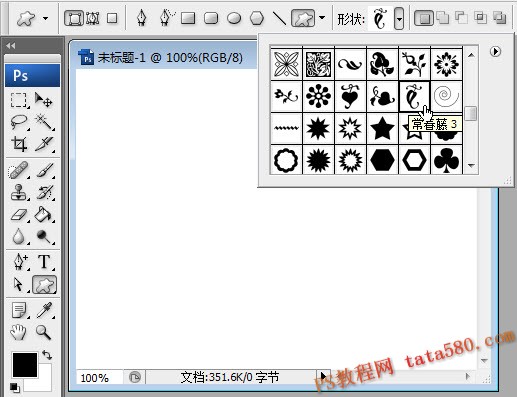Choose the Polygon tool in options bar
517x397 pixels.
(257, 18)
